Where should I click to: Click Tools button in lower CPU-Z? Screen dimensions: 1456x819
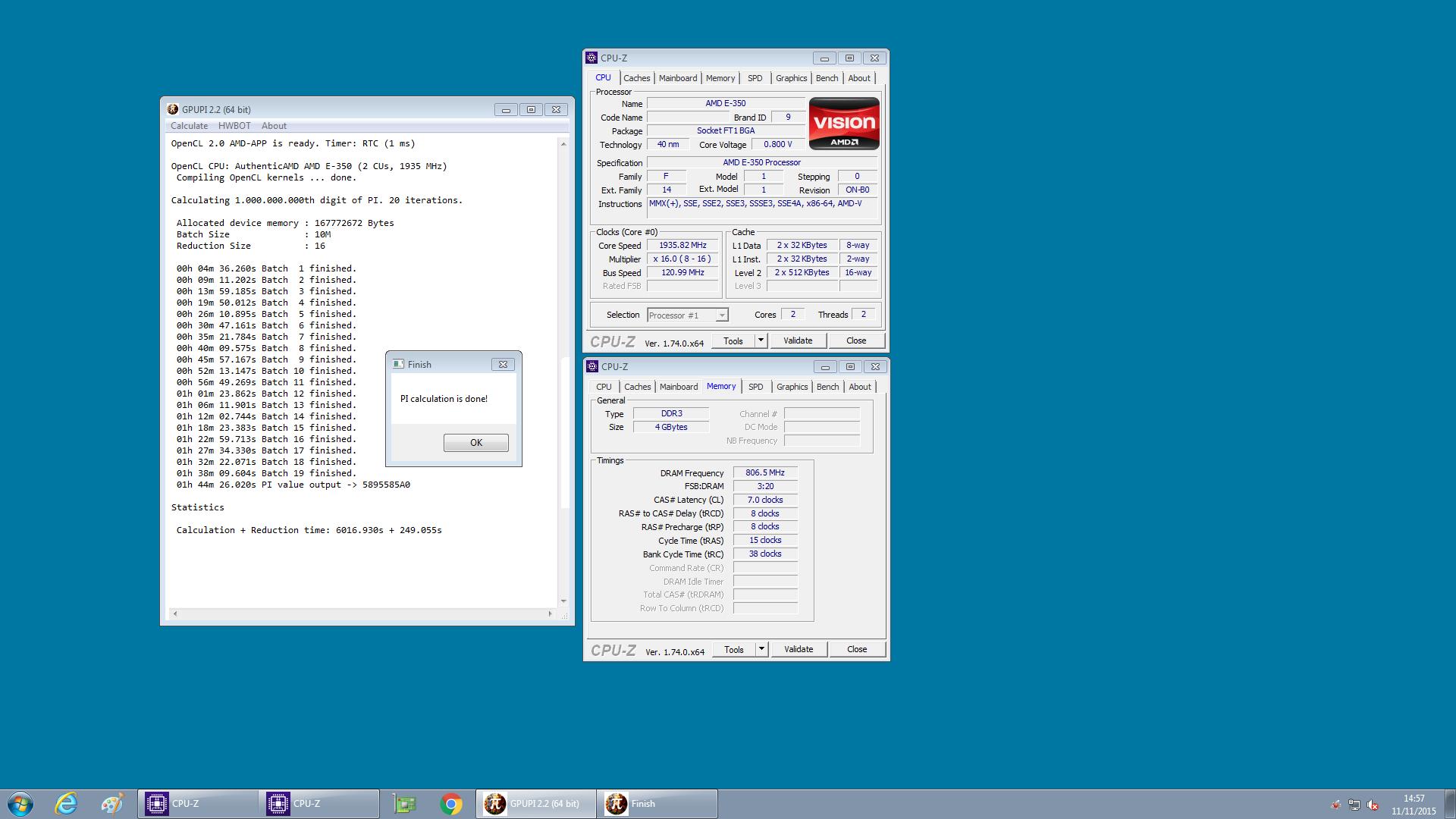click(734, 650)
